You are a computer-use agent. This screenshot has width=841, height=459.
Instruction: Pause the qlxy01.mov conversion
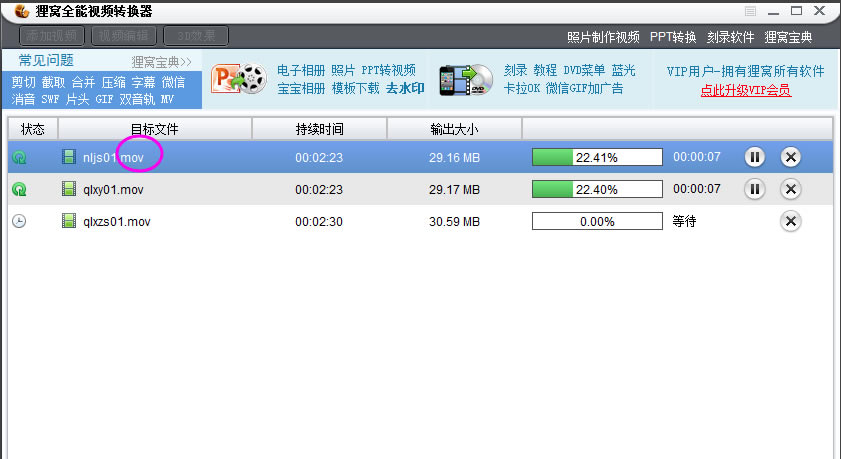click(x=755, y=189)
